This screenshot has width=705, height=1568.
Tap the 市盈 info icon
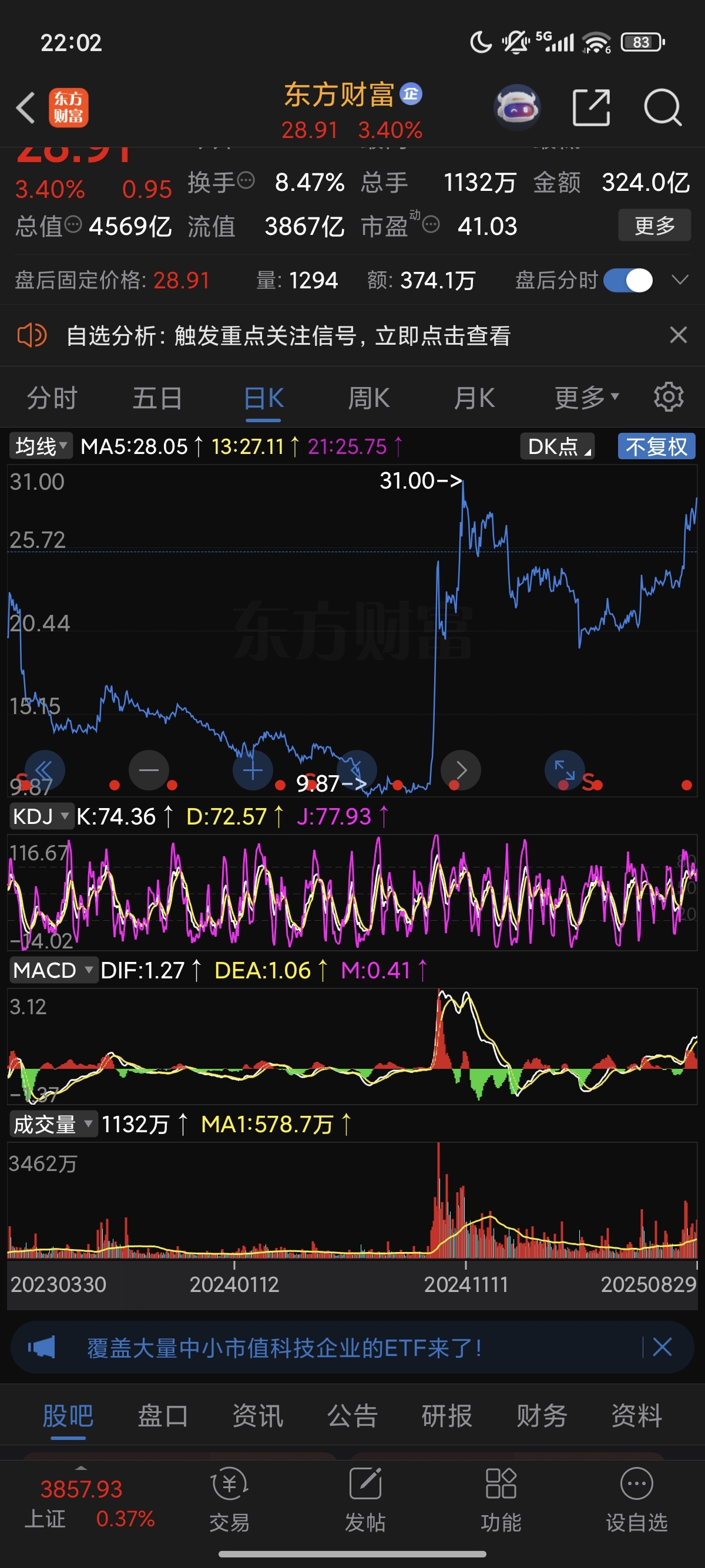click(431, 226)
